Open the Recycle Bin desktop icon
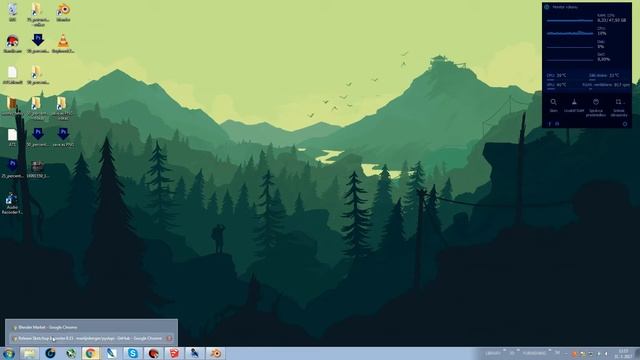This screenshot has width=640, height=360. point(12,11)
